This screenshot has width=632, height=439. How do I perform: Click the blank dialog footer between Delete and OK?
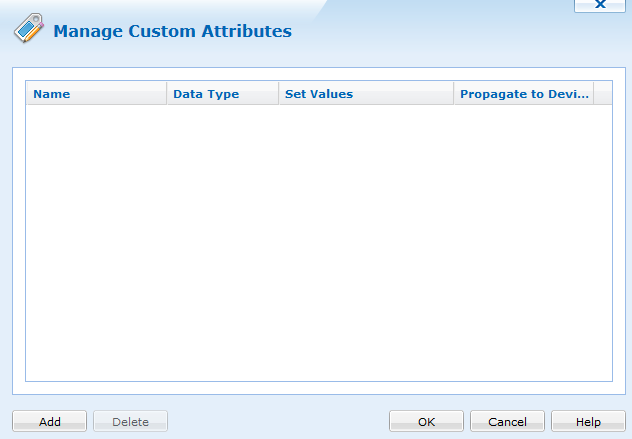click(278, 421)
